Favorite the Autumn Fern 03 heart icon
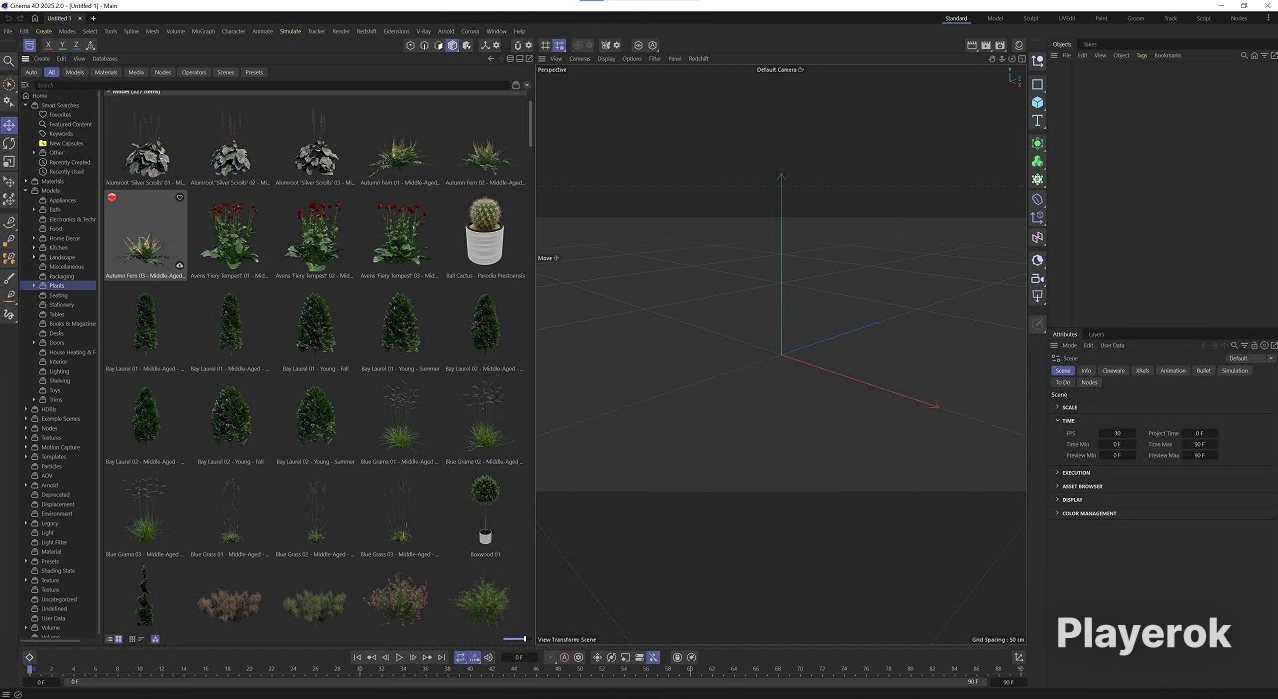The image size is (1278, 699). click(180, 197)
